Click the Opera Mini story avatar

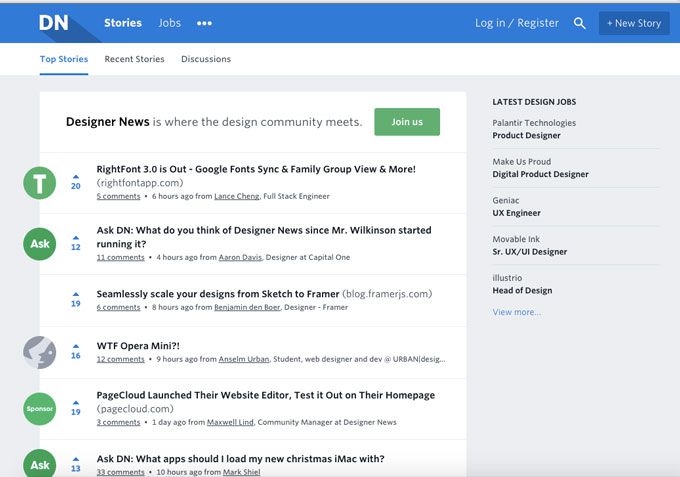tap(39, 353)
